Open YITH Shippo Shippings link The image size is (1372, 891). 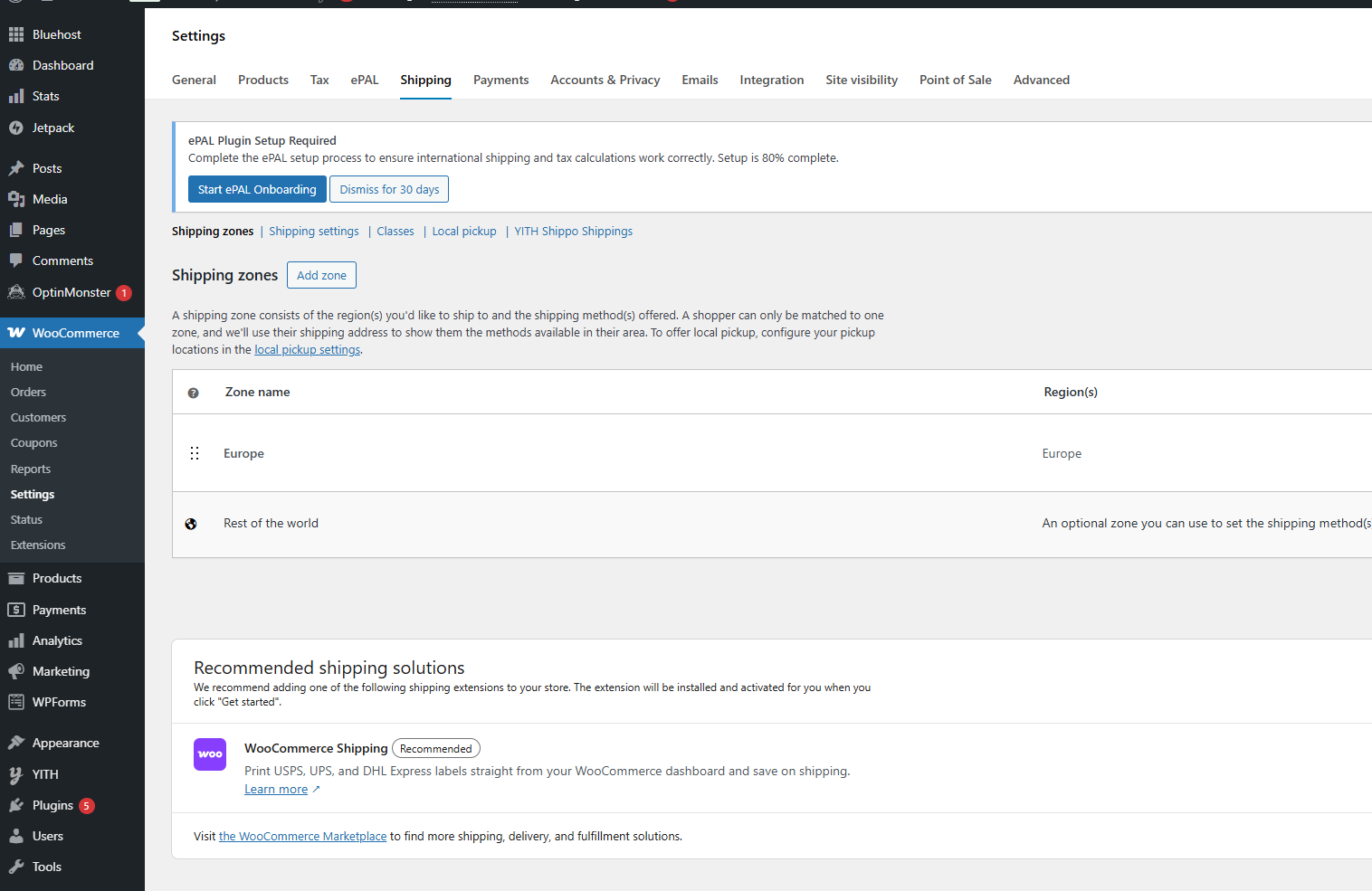coord(574,232)
